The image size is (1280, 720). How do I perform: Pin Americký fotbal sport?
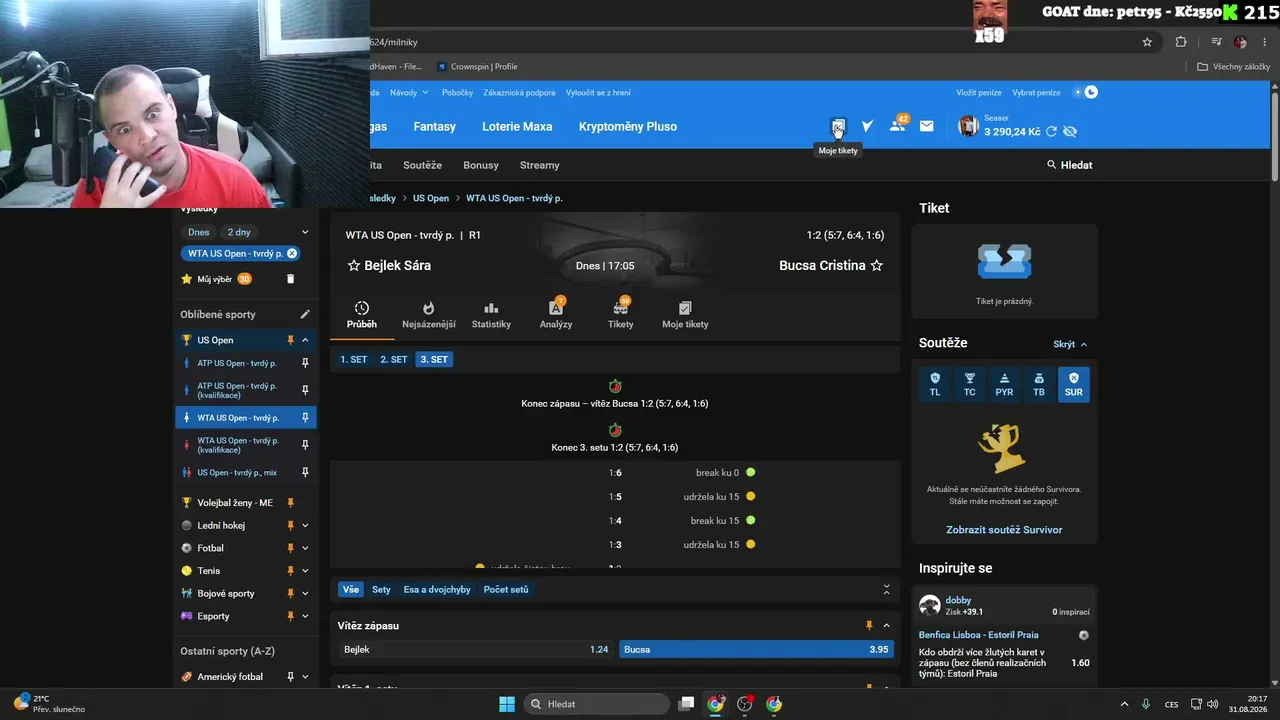(291, 677)
